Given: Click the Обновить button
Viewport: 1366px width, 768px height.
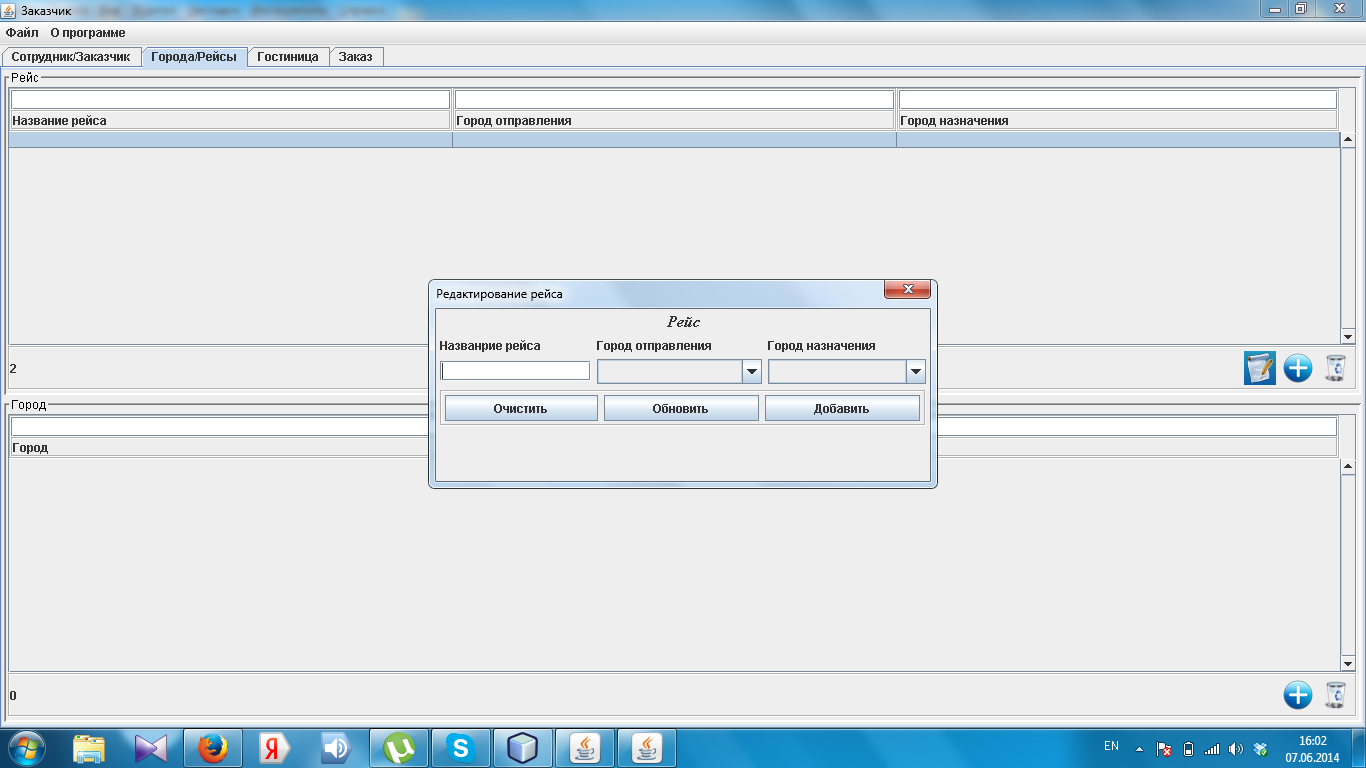Looking at the screenshot, I should point(681,408).
